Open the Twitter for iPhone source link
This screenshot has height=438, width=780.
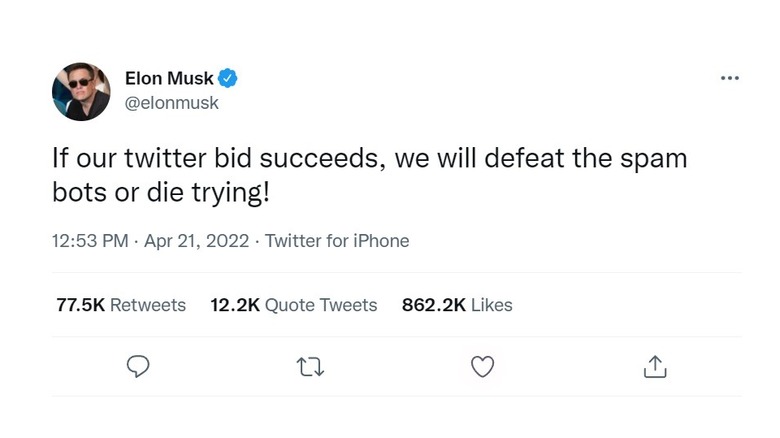(337, 241)
